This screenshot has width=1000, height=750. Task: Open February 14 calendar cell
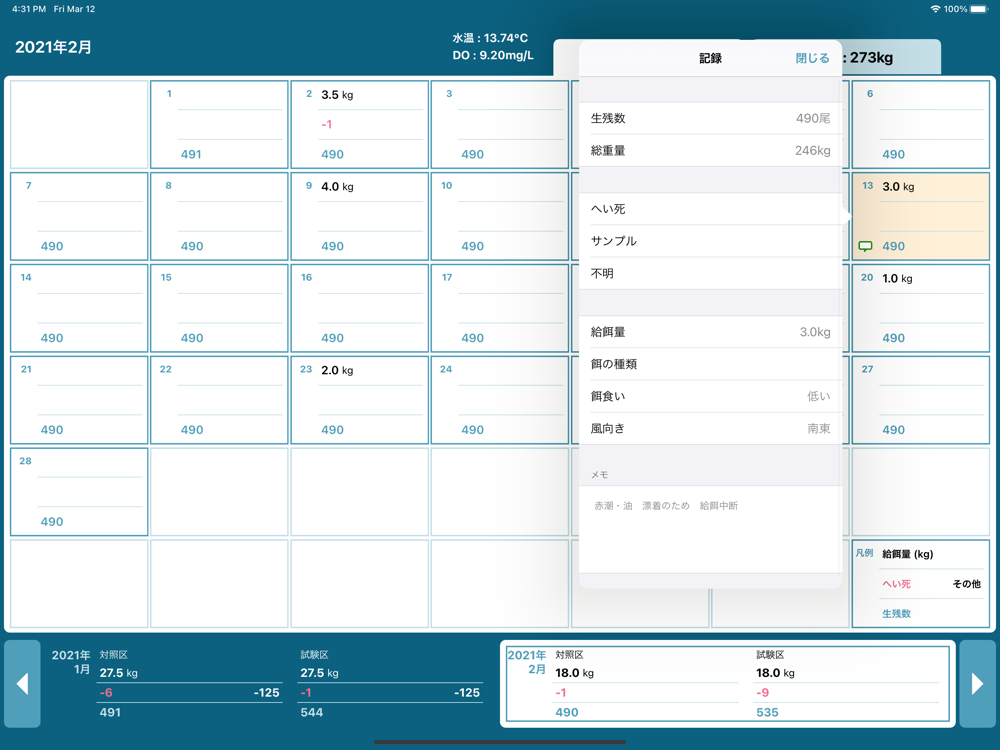pyautogui.click(x=79, y=308)
